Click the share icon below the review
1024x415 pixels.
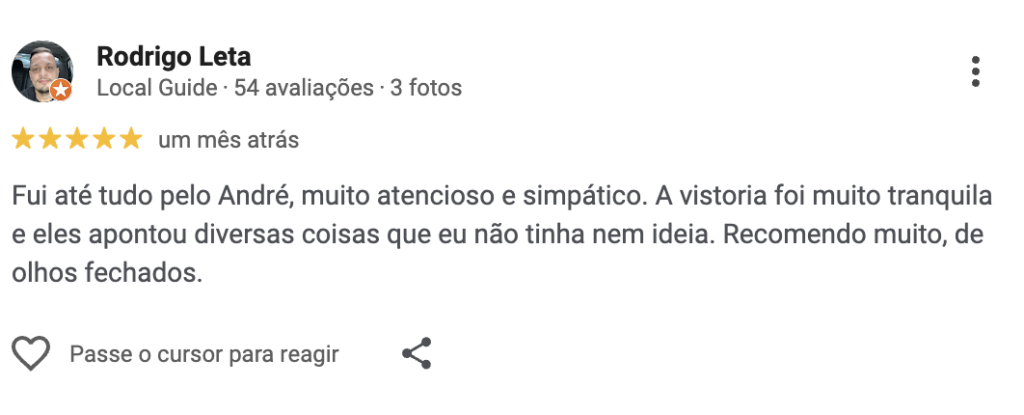tap(416, 354)
